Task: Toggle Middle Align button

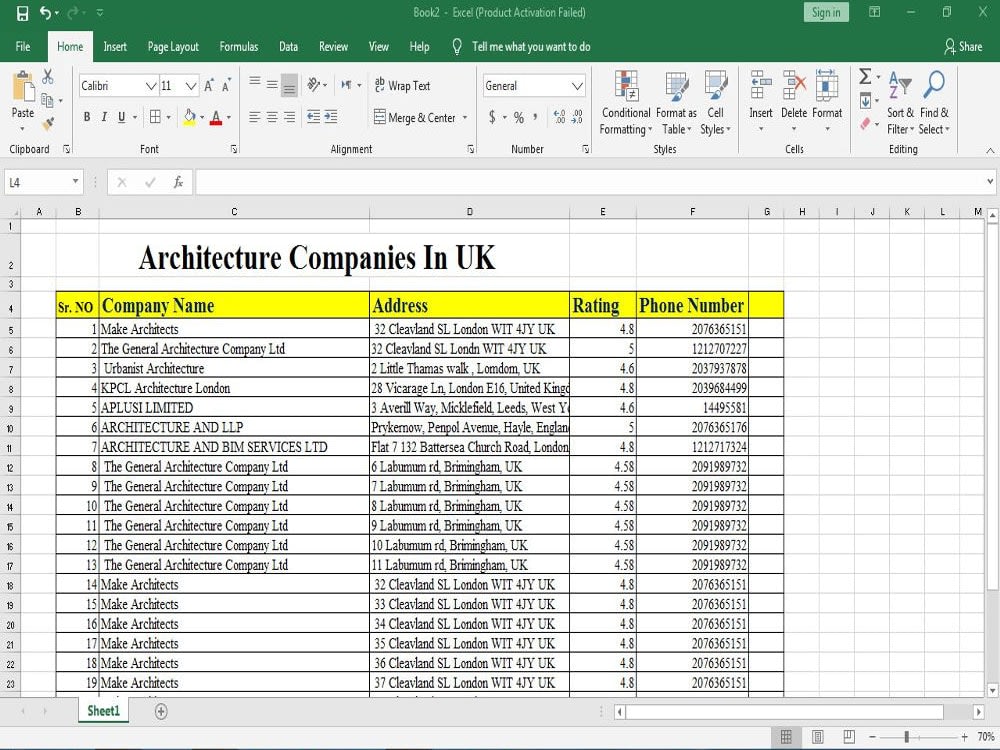Action: click(x=272, y=84)
